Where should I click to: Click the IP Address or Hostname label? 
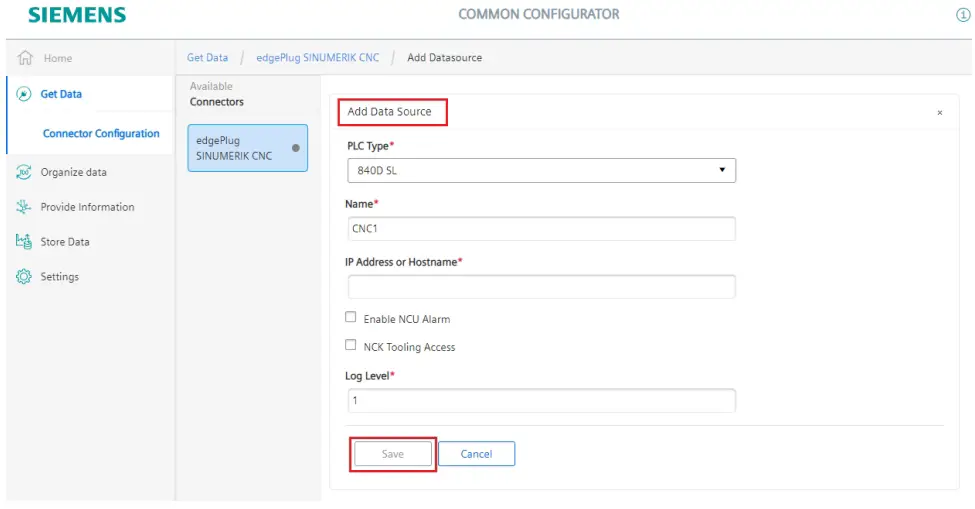404,262
